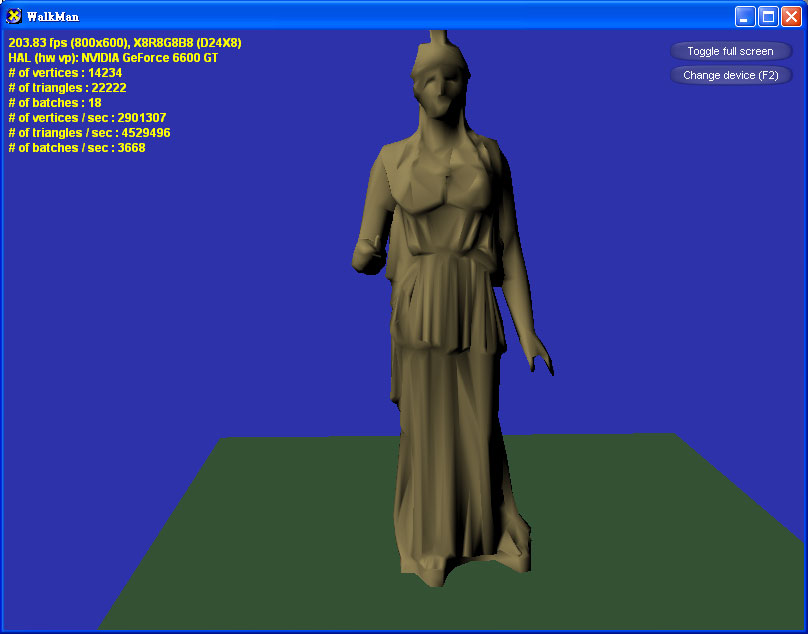Click '# of triangles / sec : 4529496'
The width and height of the screenshot is (808, 634).
[x=89, y=132]
